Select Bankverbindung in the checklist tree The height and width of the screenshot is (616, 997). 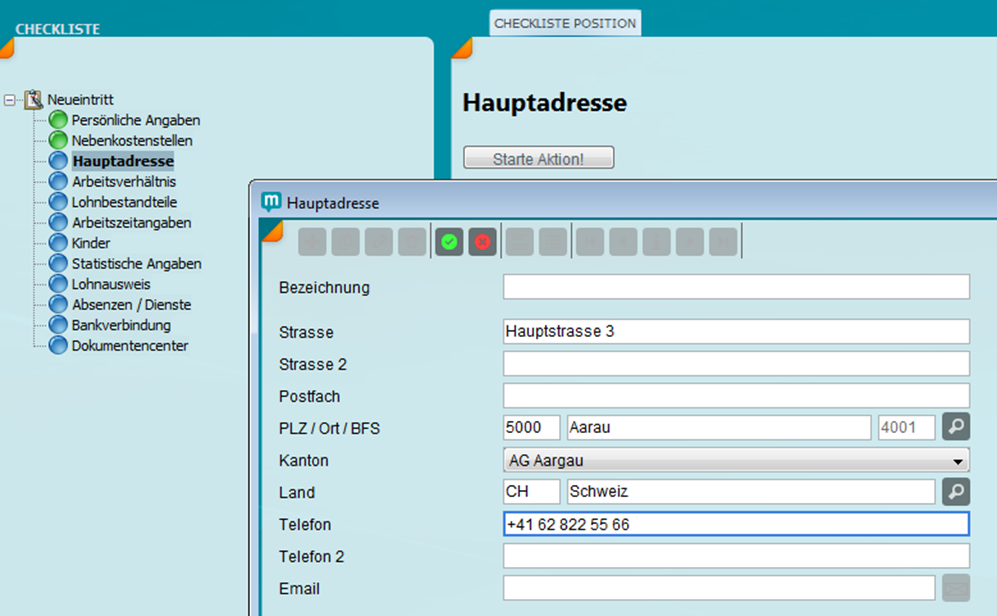tap(121, 325)
